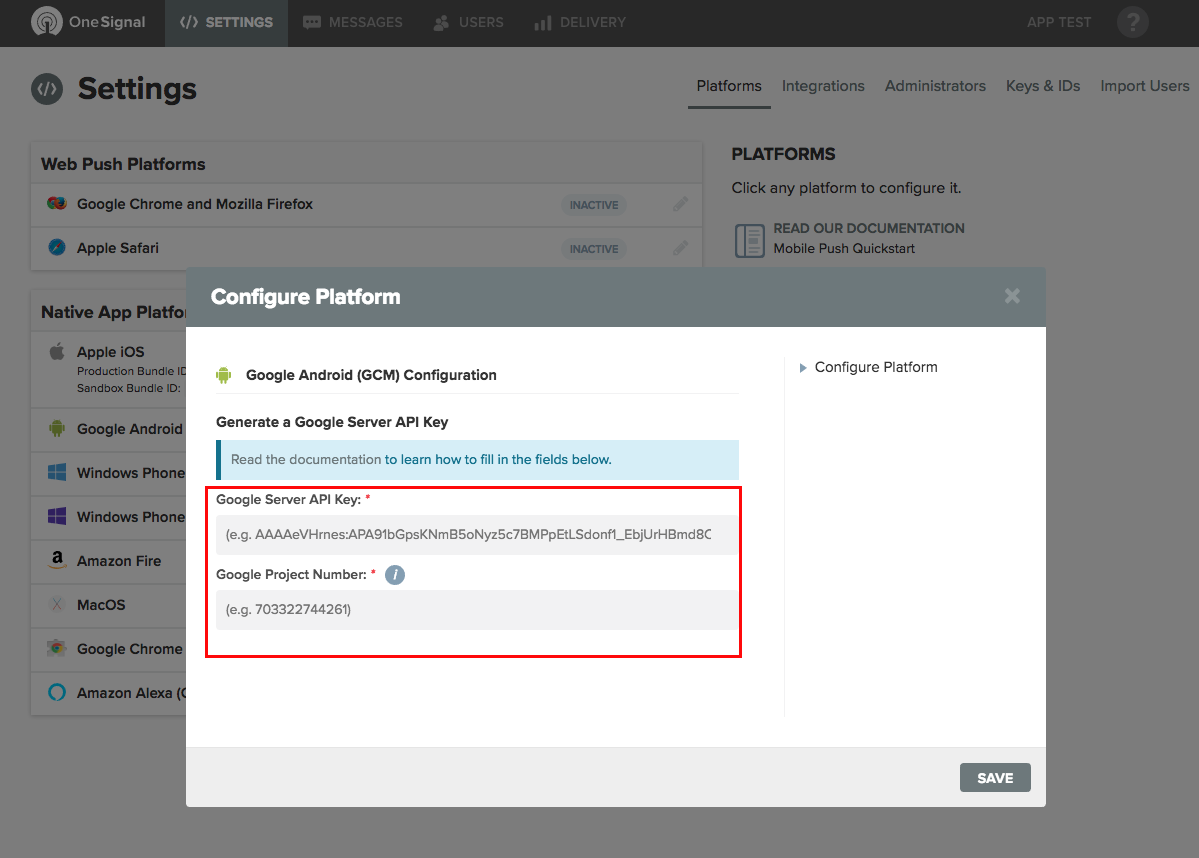Image resolution: width=1199 pixels, height=858 pixels.
Task: Open the APP TEST app selector
Action: [x=1059, y=23]
